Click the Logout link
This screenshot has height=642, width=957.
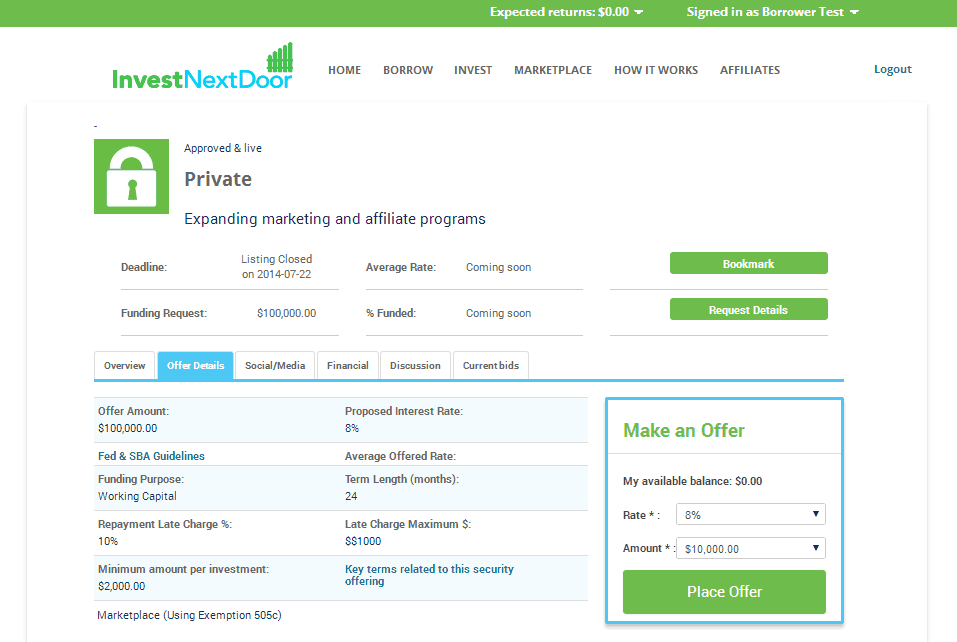(892, 69)
